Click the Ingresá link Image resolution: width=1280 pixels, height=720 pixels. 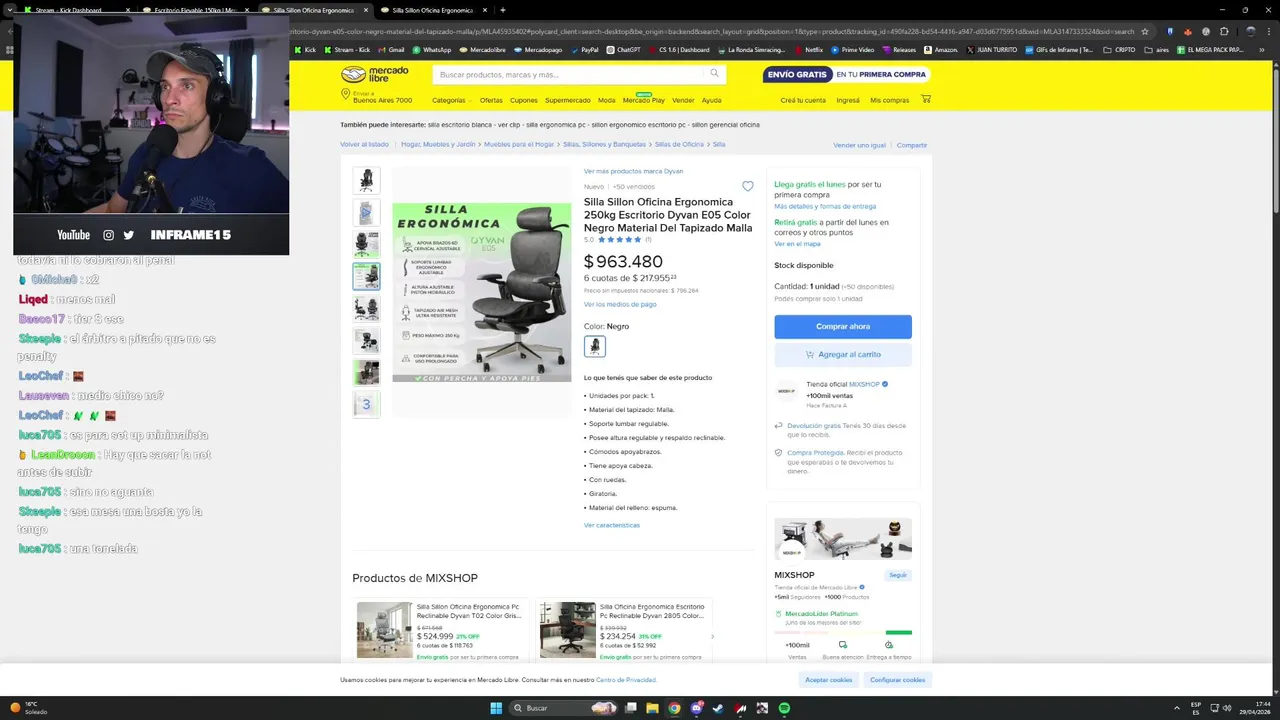[848, 100]
